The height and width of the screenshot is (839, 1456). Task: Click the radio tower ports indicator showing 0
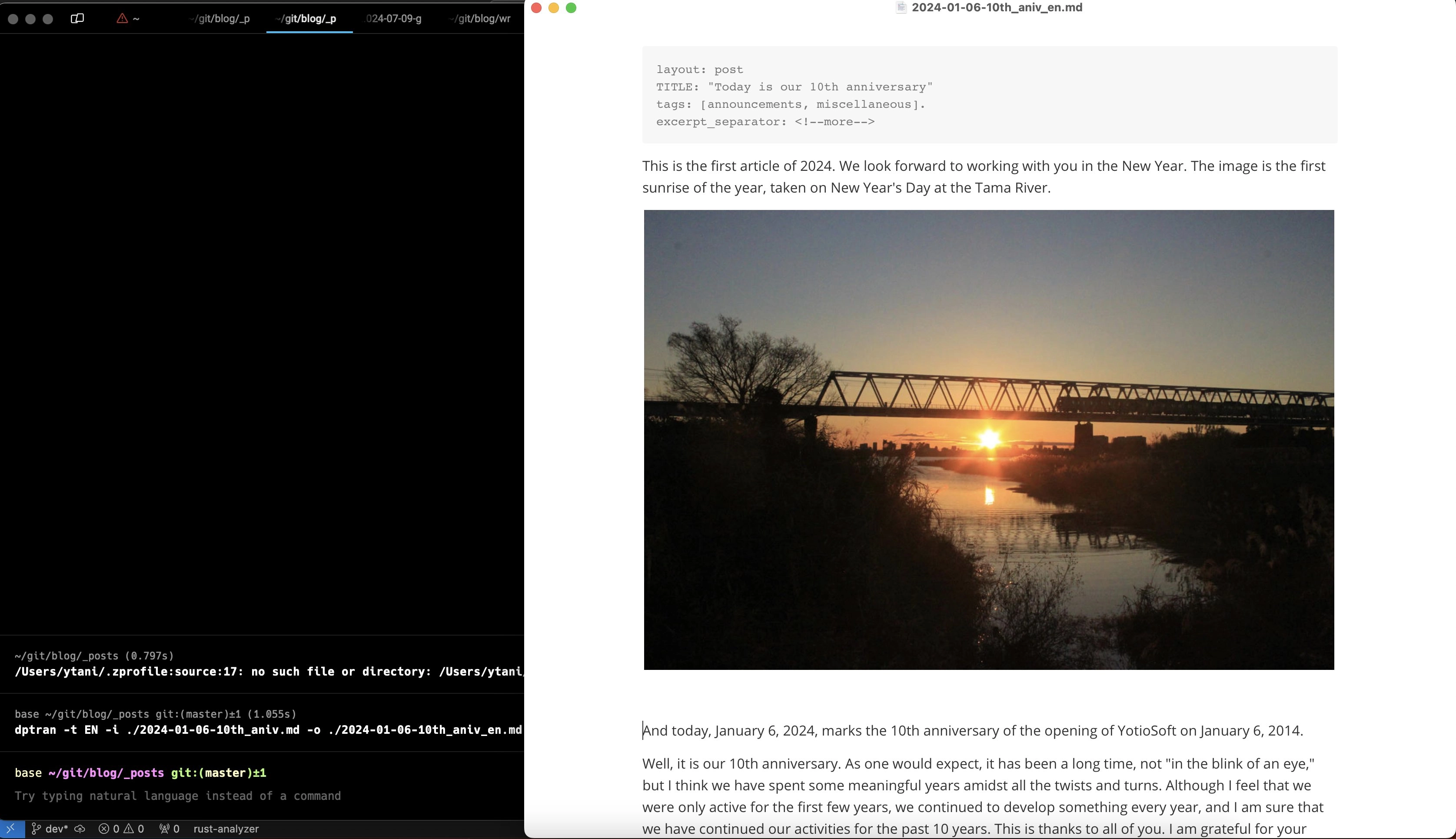[170, 829]
